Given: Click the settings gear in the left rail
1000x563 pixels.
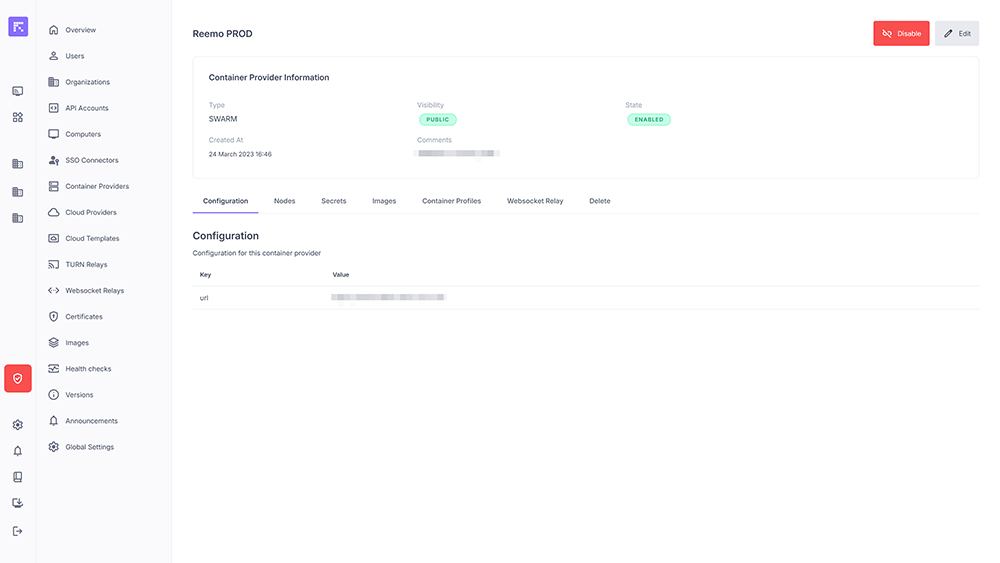Looking at the screenshot, I should click(18, 425).
